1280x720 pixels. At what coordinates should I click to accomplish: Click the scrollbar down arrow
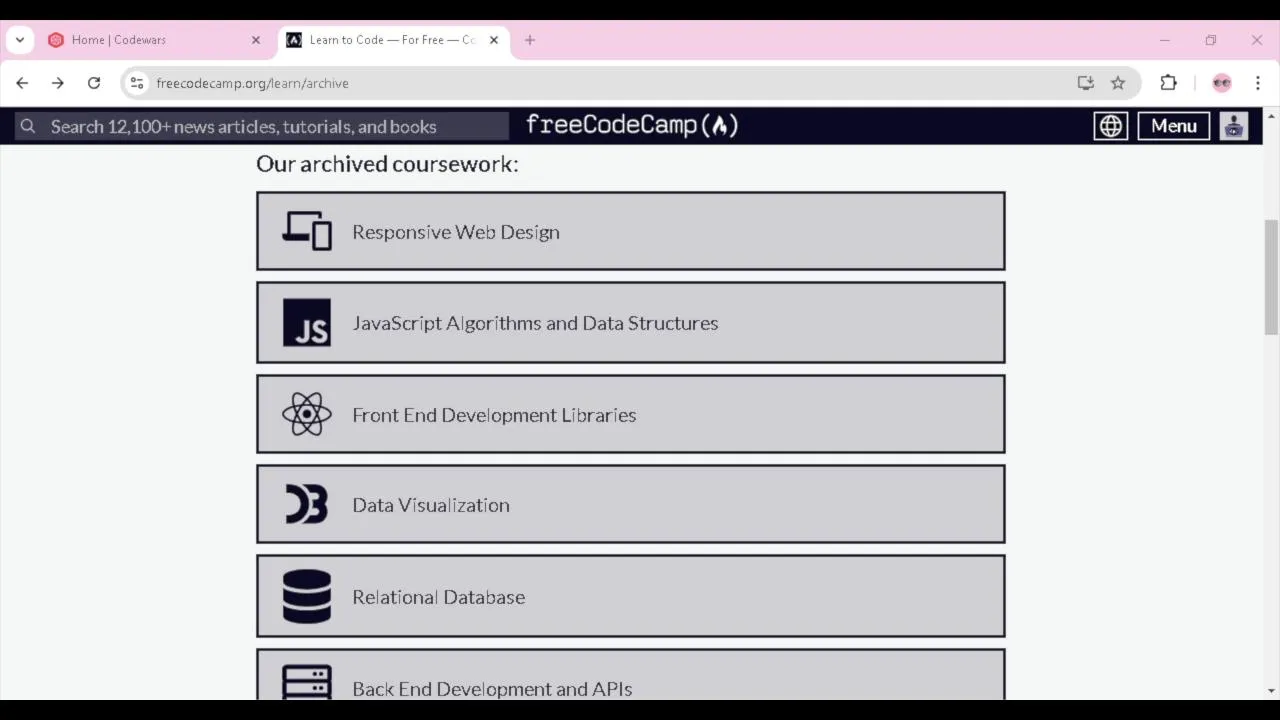tap(1271, 690)
